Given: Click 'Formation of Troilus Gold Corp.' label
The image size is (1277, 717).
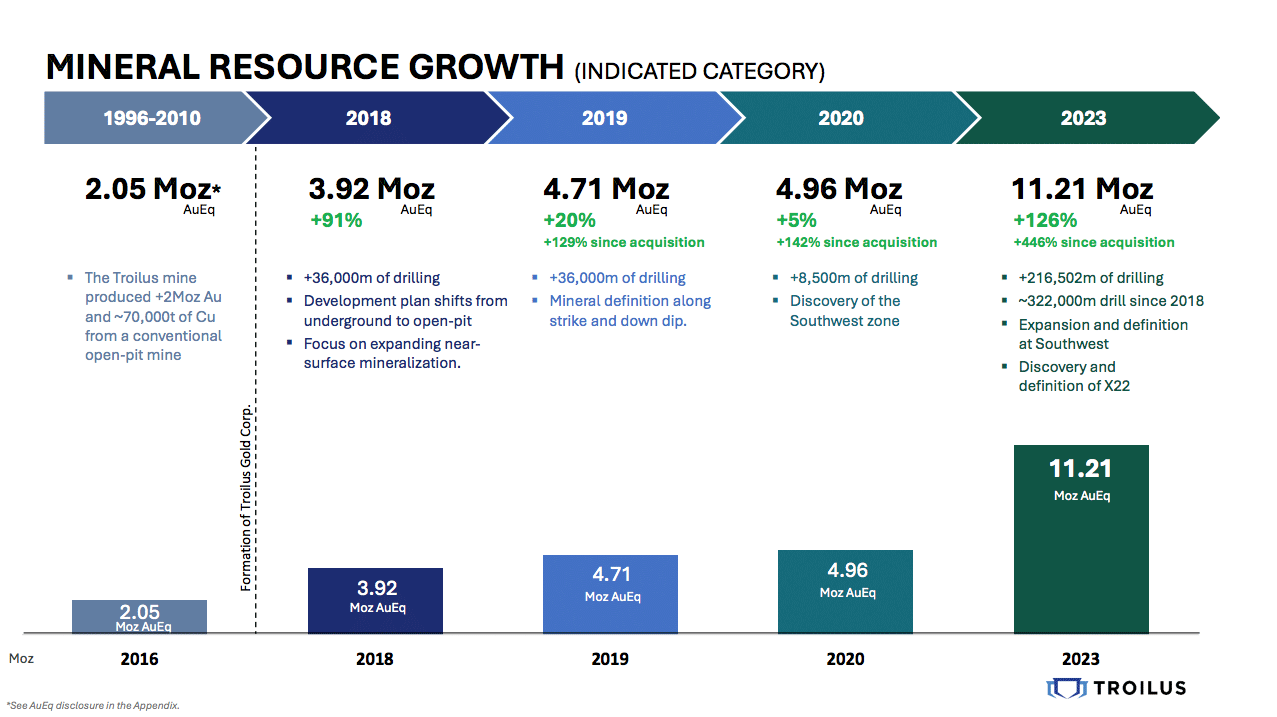Looking at the screenshot, I should [x=246, y=497].
